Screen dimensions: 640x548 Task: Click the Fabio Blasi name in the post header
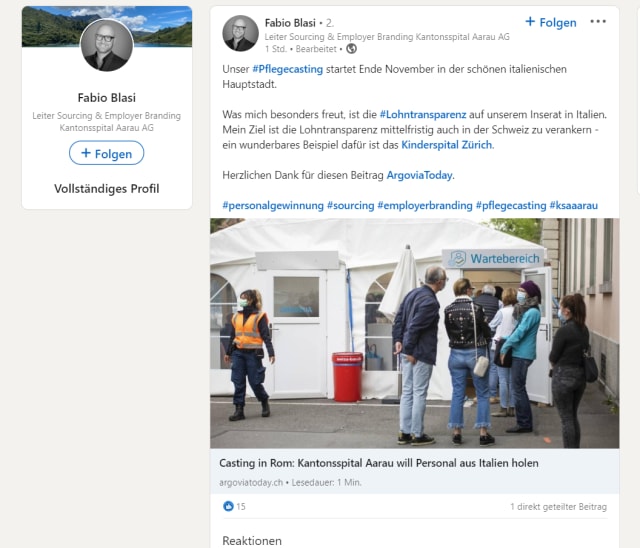290,23
